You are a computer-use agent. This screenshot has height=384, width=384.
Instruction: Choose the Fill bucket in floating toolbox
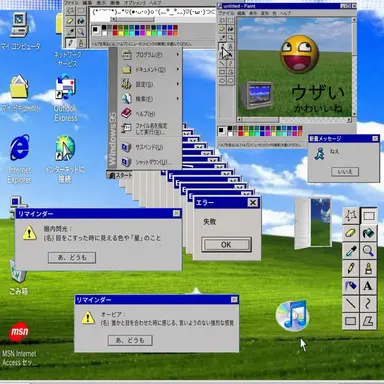pyautogui.click(x=368, y=233)
